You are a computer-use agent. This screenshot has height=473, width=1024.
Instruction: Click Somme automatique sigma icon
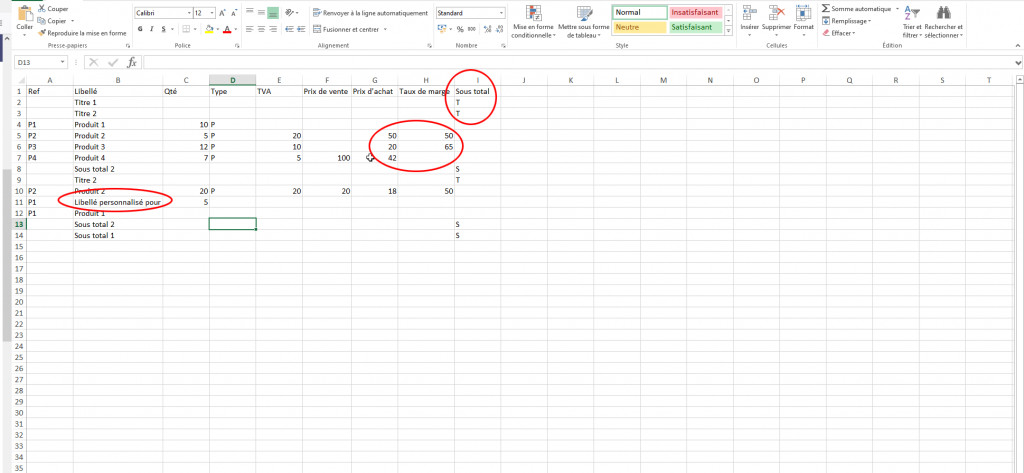tap(825, 8)
